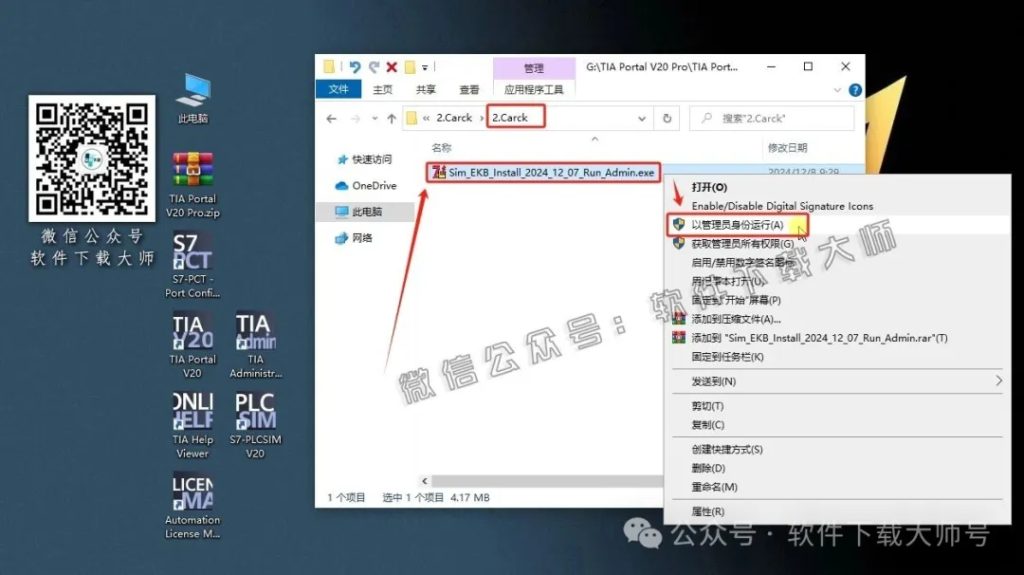Click the last 2.Carck breadcrumb segment
This screenshot has height=575, width=1024.
tap(510, 118)
